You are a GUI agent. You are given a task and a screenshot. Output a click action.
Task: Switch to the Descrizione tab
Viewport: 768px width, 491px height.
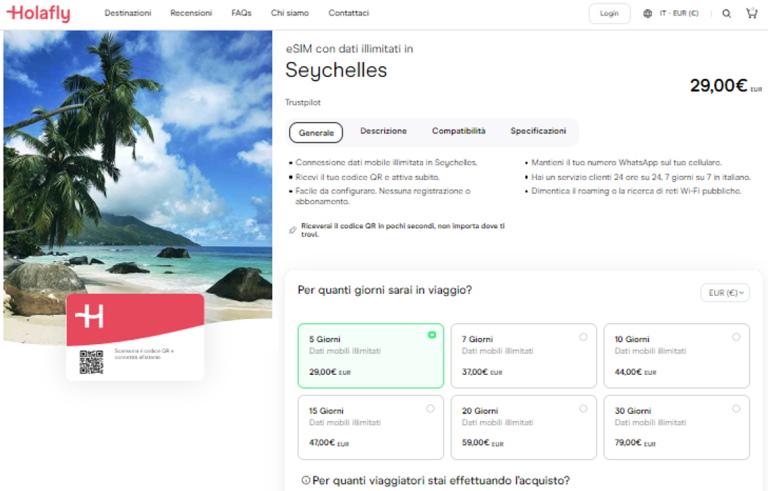click(384, 131)
